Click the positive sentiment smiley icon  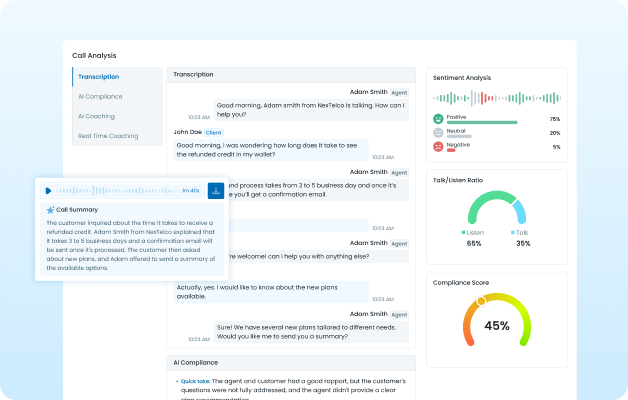[x=438, y=119]
